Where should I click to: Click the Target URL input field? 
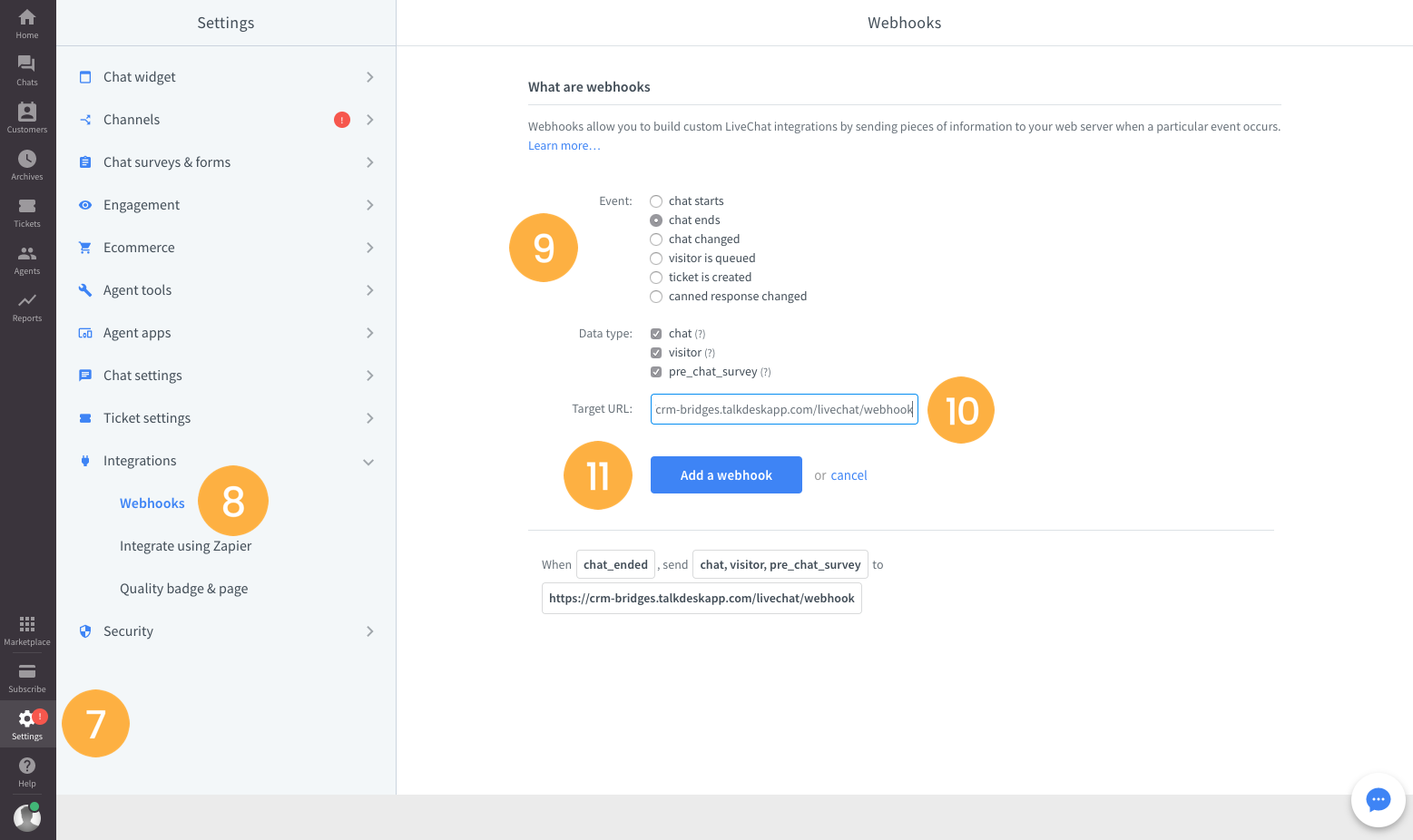[784, 409]
